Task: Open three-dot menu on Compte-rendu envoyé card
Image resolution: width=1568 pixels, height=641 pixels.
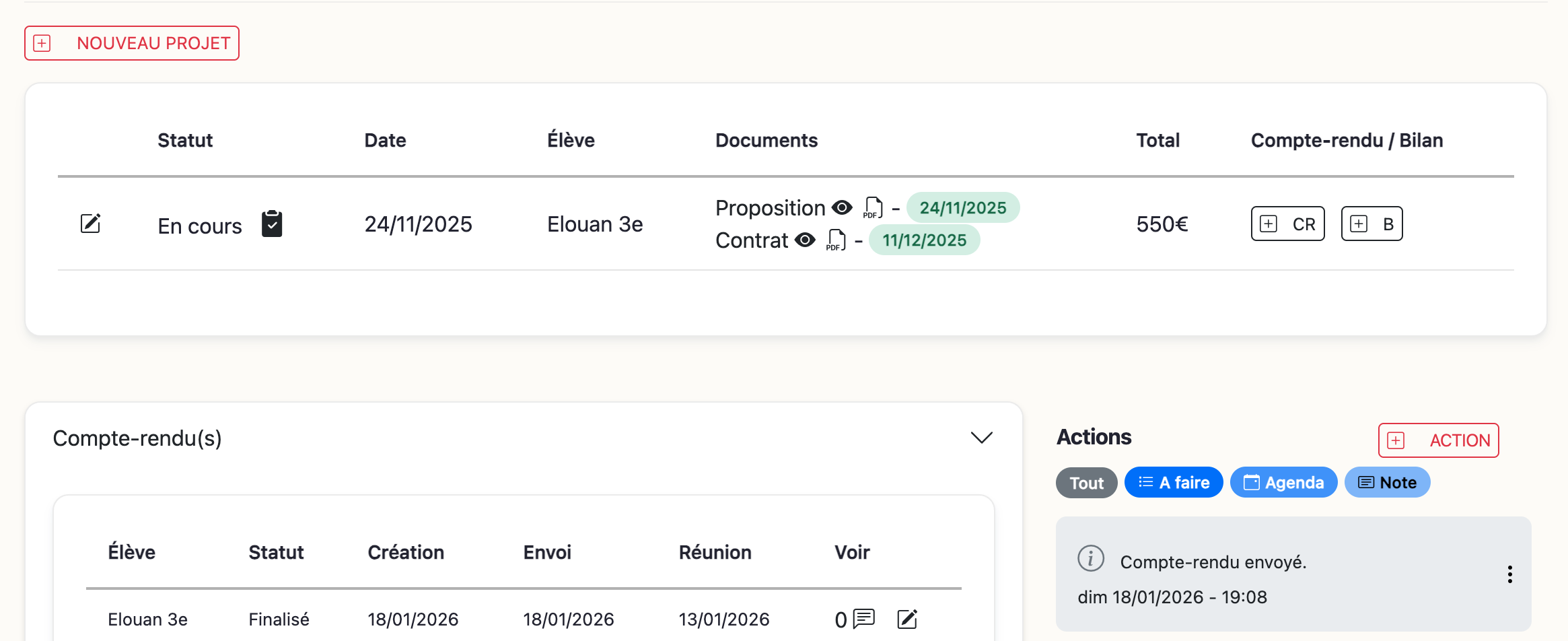Action: click(x=1510, y=574)
